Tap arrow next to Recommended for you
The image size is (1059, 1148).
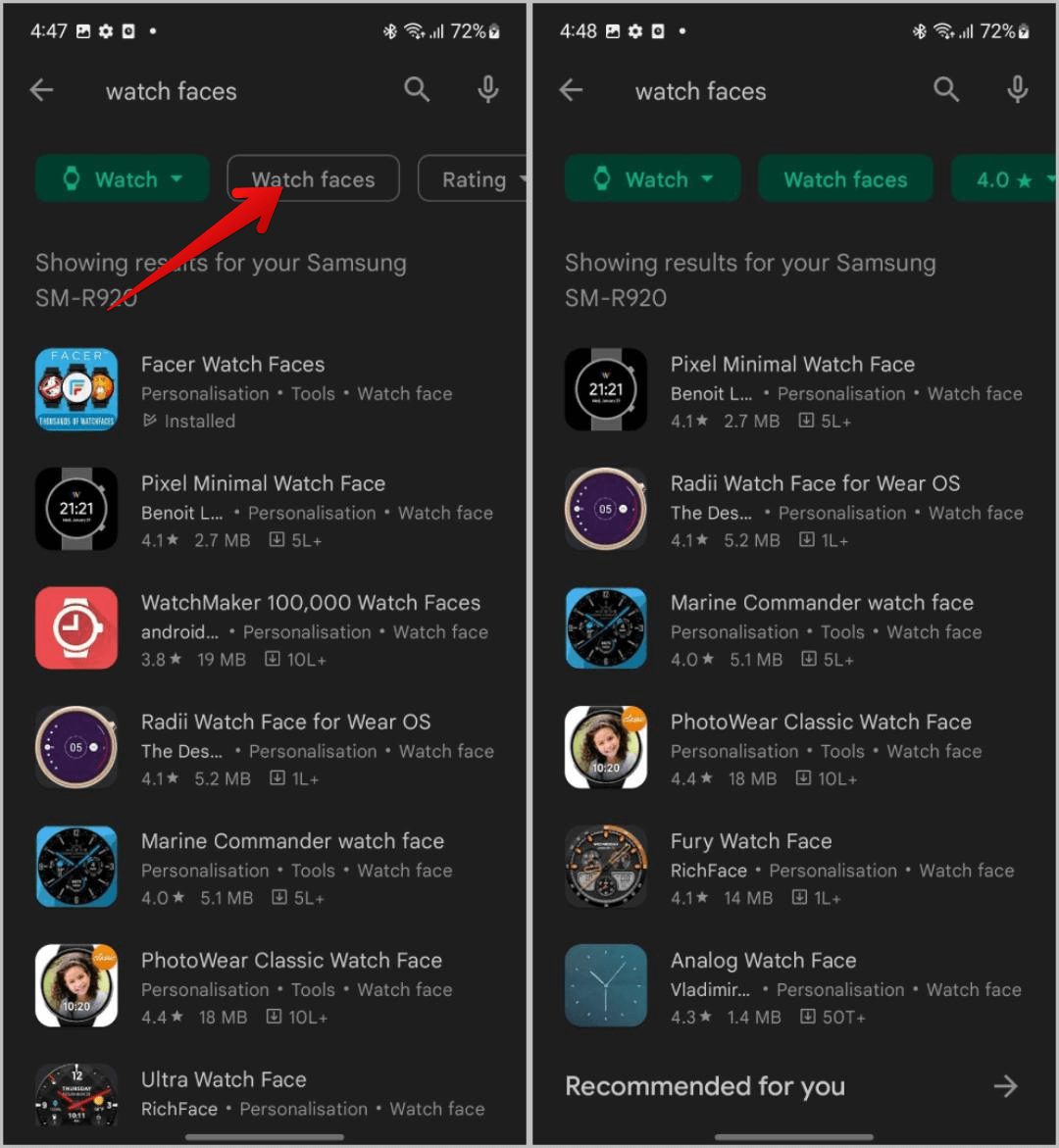(x=1005, y=1086)
